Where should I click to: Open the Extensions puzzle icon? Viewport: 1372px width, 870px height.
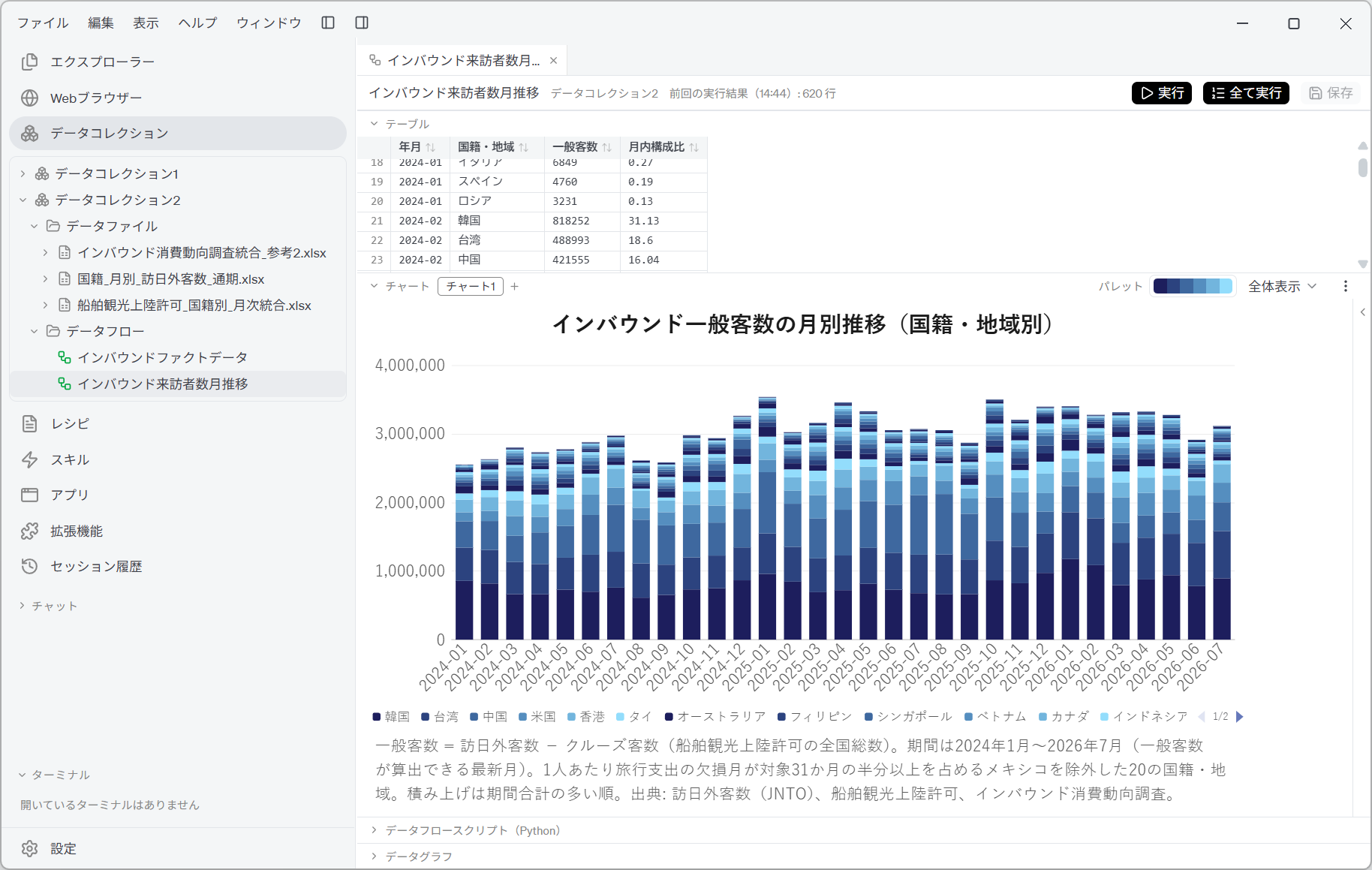click(29, 531)
